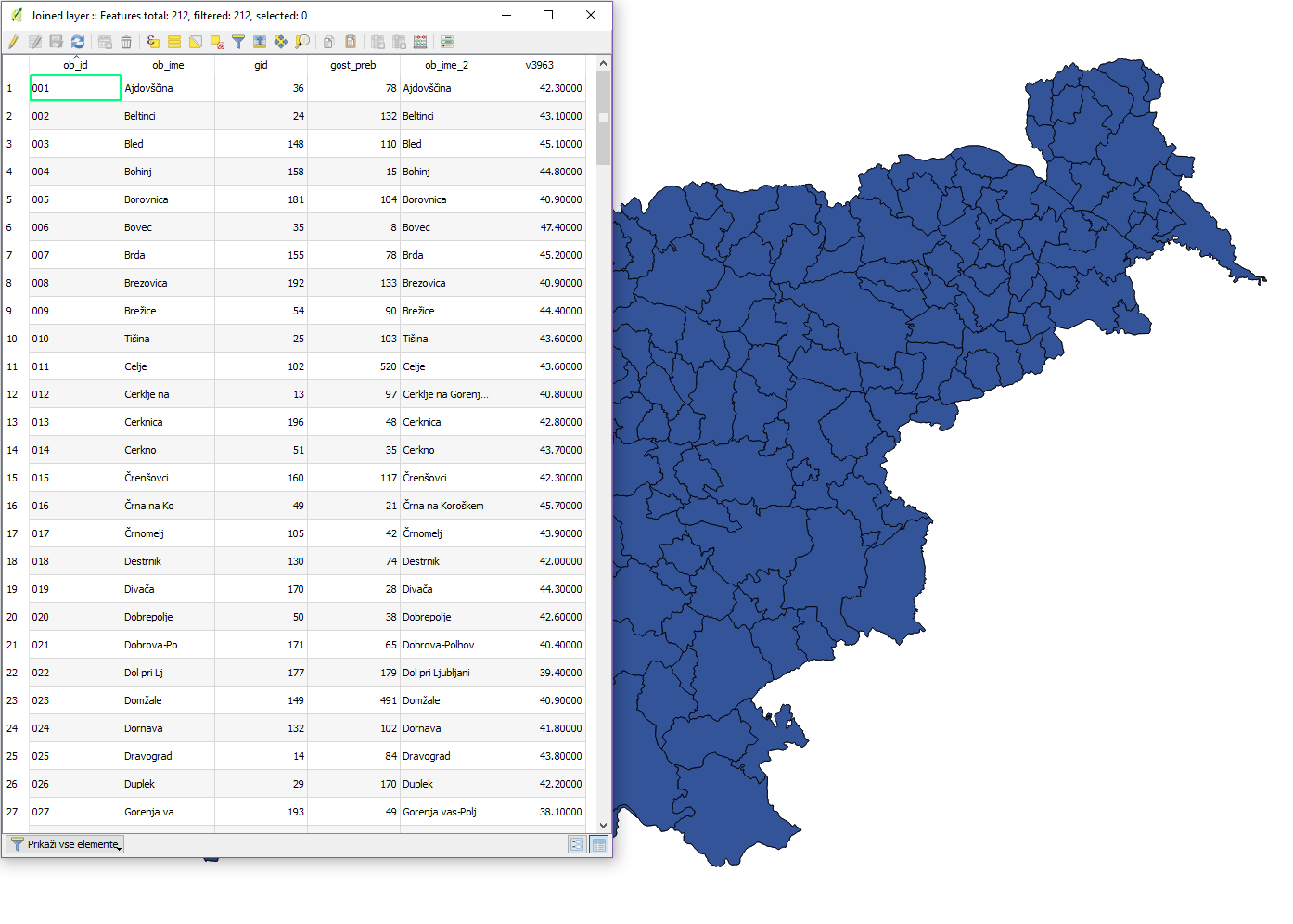Invert the feature selection
The height and width of the screenshot is (924, 1293).
[x=196, y=42]
